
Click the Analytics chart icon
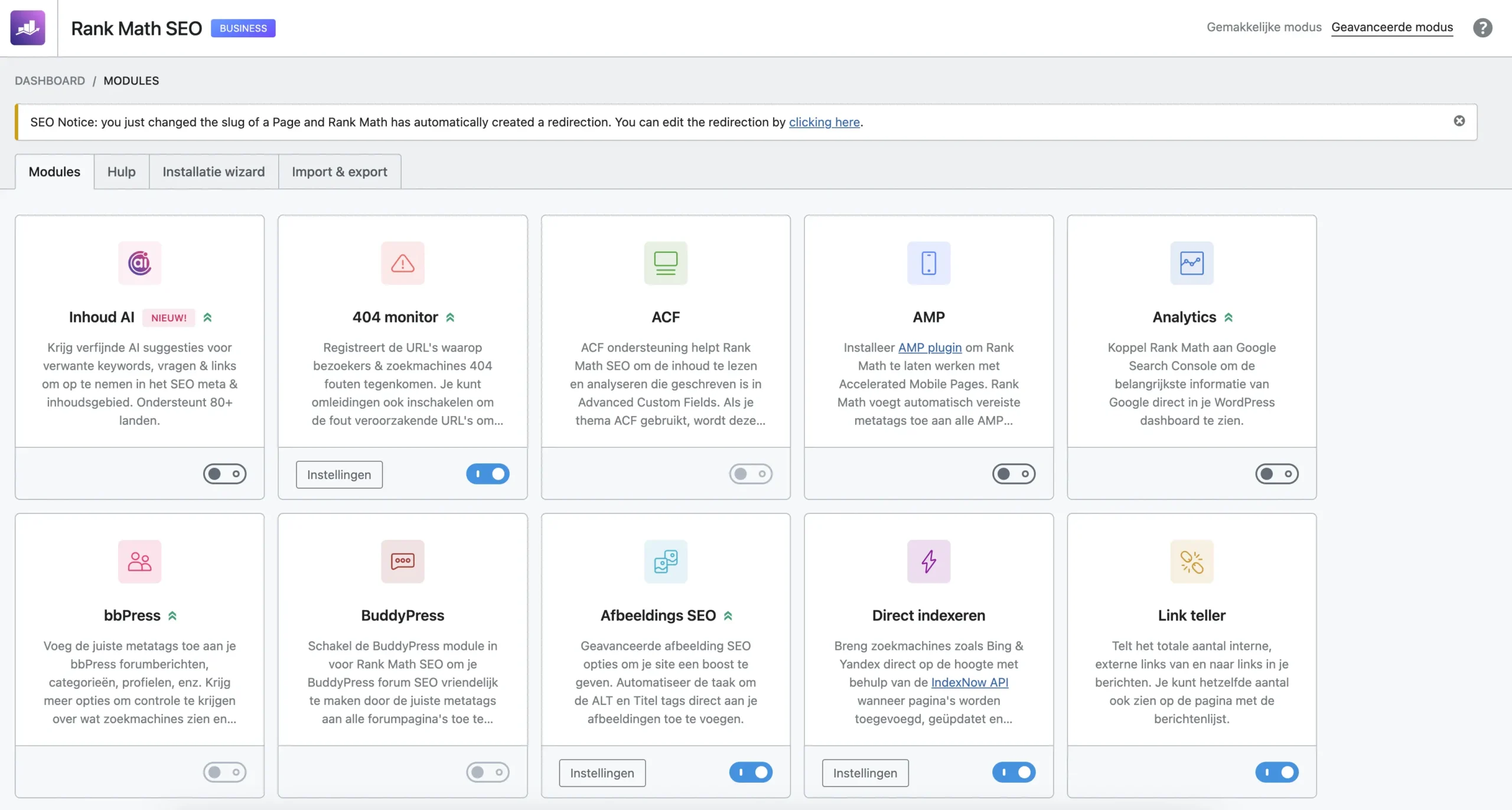pos(1192,263)
